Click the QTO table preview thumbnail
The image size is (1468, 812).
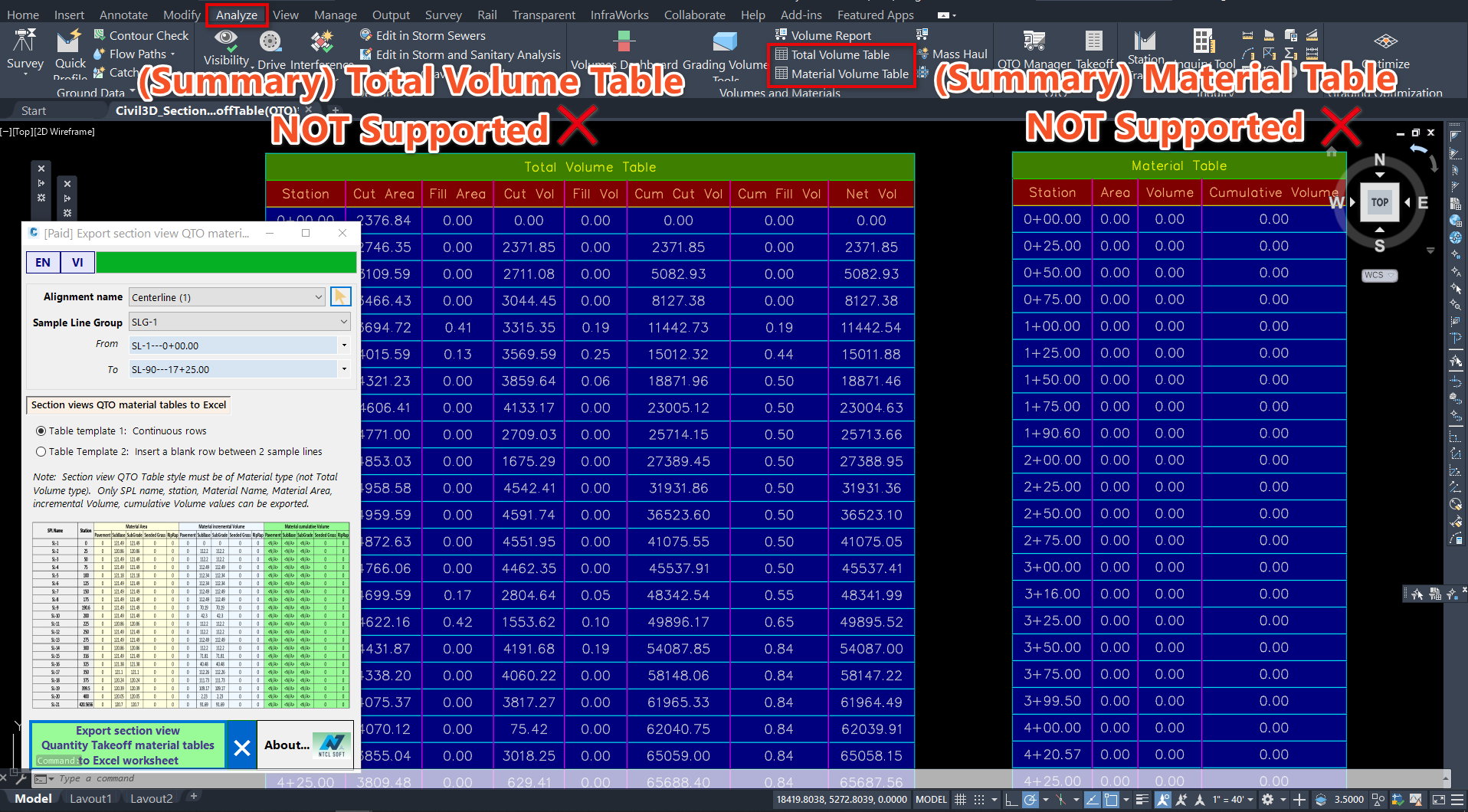(191, 615)
